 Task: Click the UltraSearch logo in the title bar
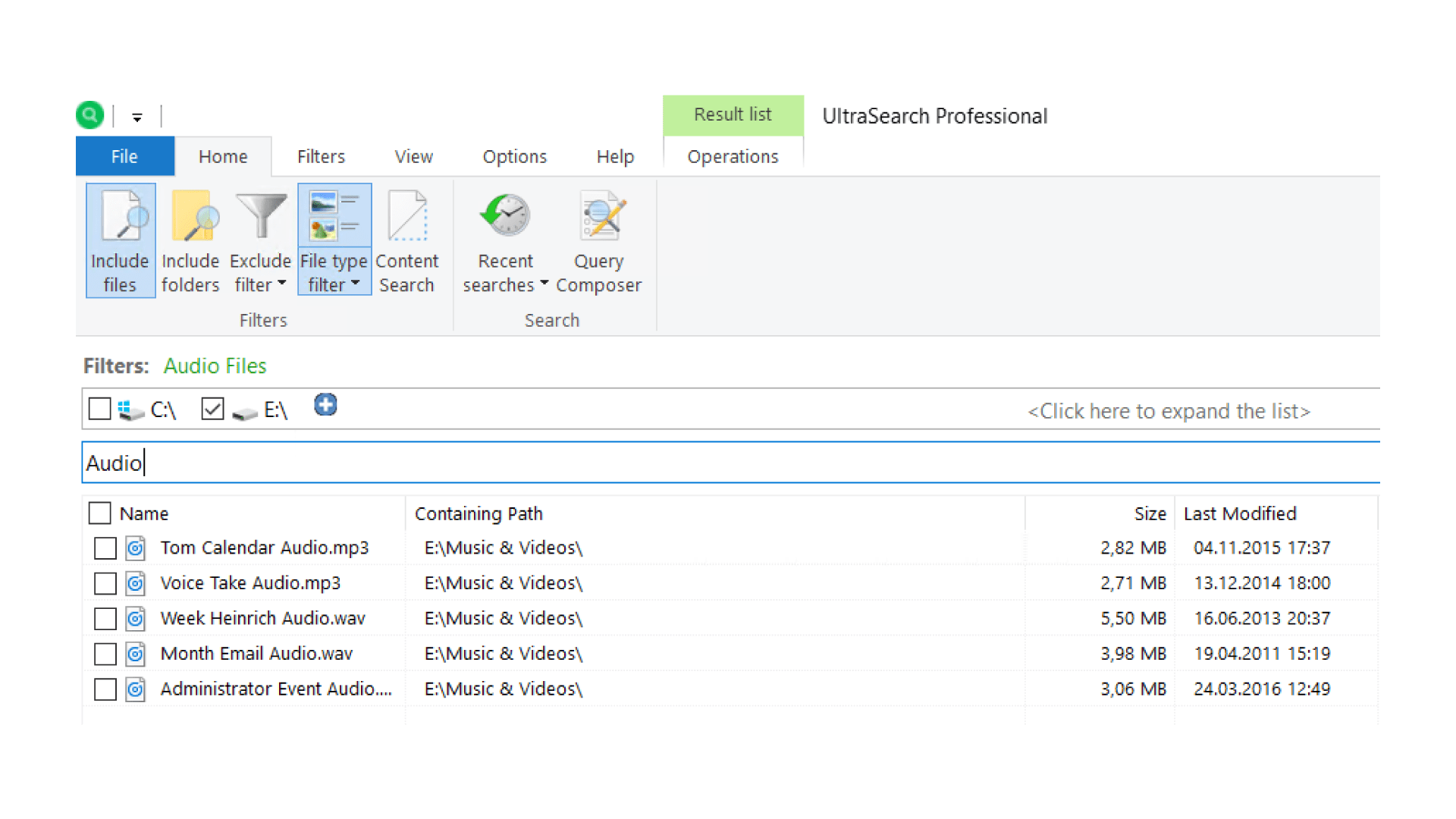[89, 115]
